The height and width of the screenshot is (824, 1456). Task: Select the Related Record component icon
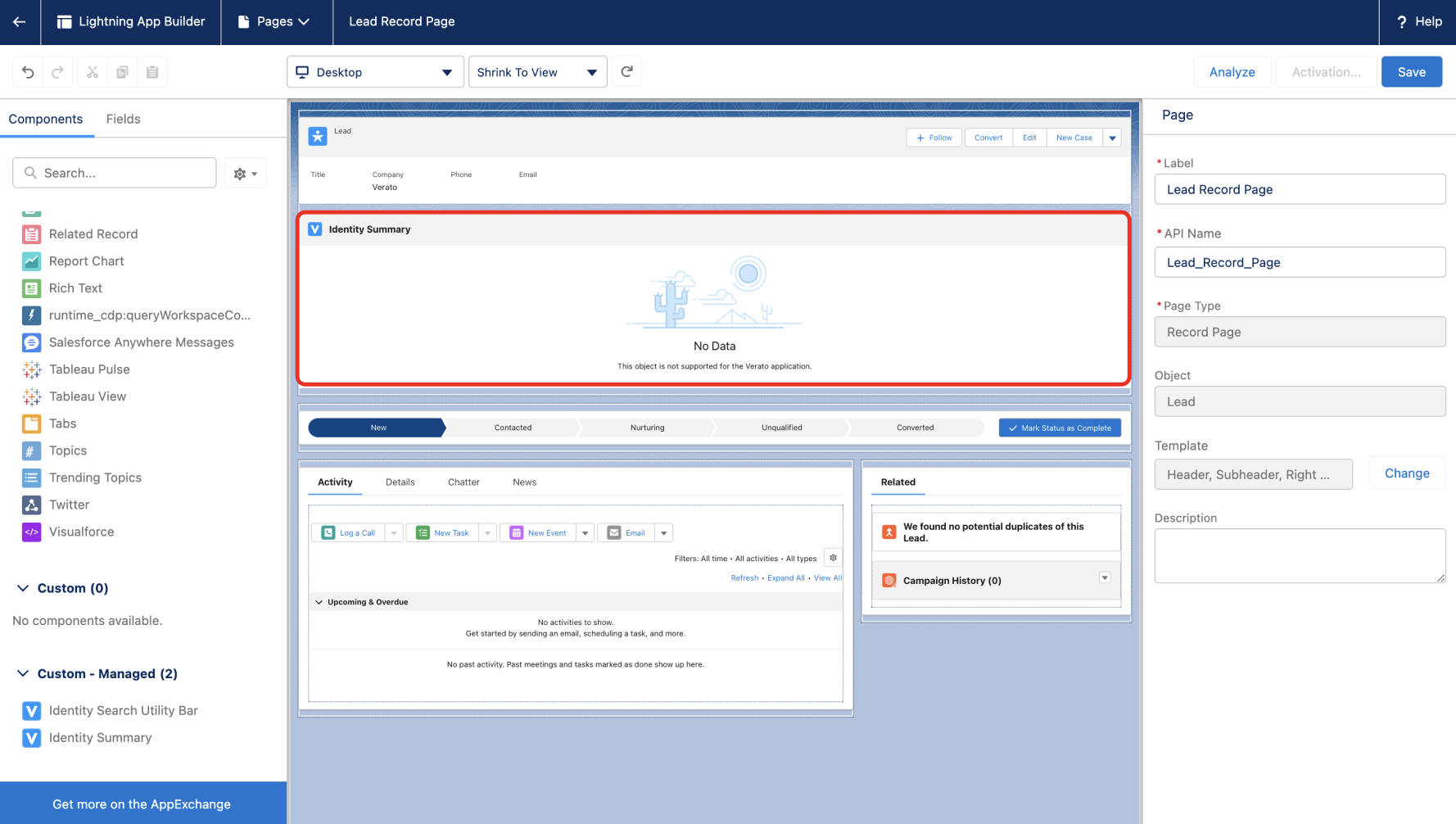(31, 234)
